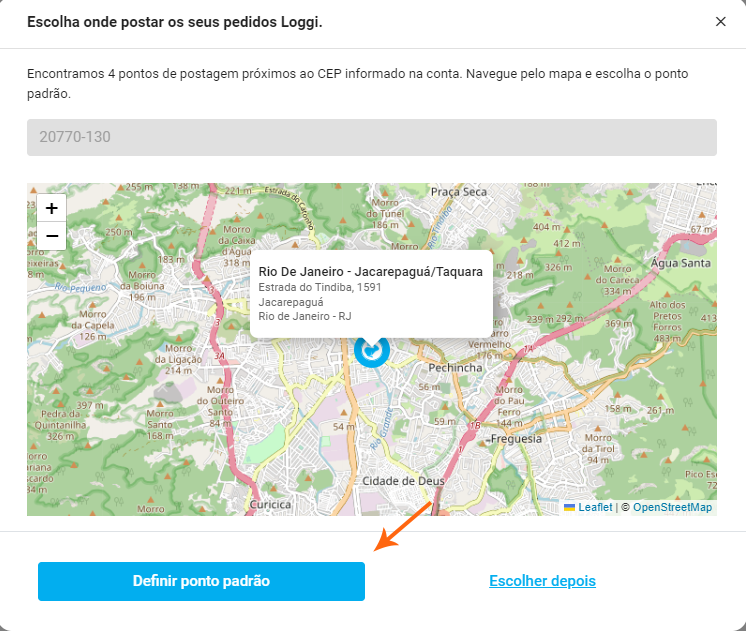The width and height of the screenshot is (746, 631).
Task: Select the blue posting point map marker
Action: coord(372,351)
